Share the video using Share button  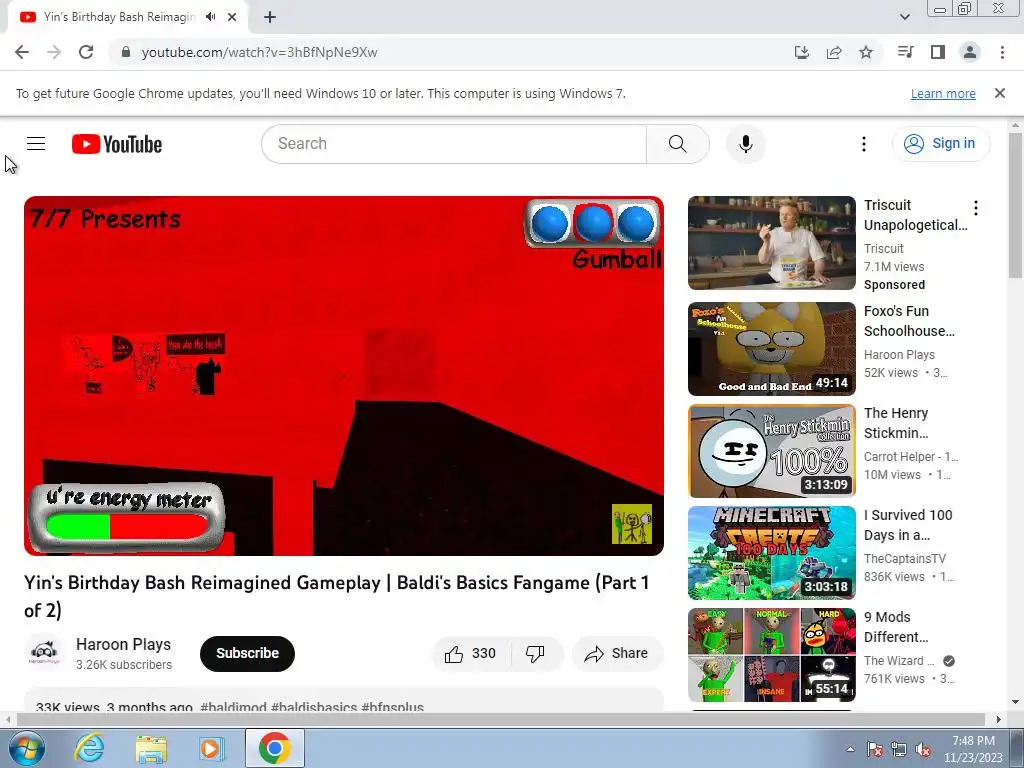pyautogui.click(x=617, y=654)
